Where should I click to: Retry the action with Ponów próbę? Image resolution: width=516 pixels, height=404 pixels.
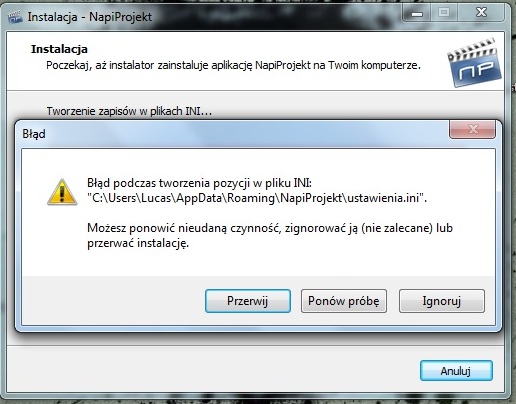pos(344,301)
